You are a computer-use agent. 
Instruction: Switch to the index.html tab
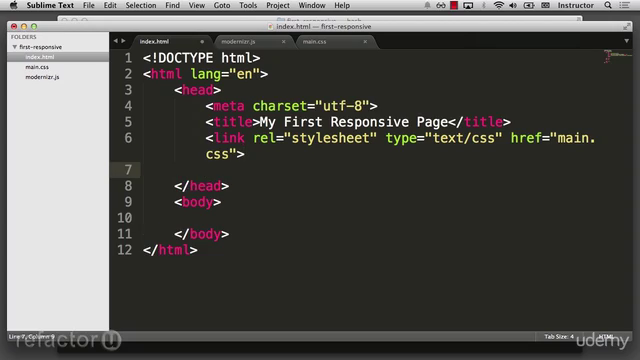[x=171, y=42]
